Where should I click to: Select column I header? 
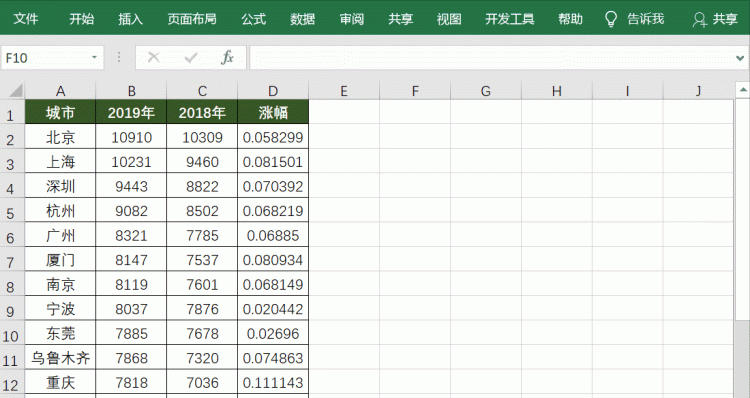click(x=627, y=91)
